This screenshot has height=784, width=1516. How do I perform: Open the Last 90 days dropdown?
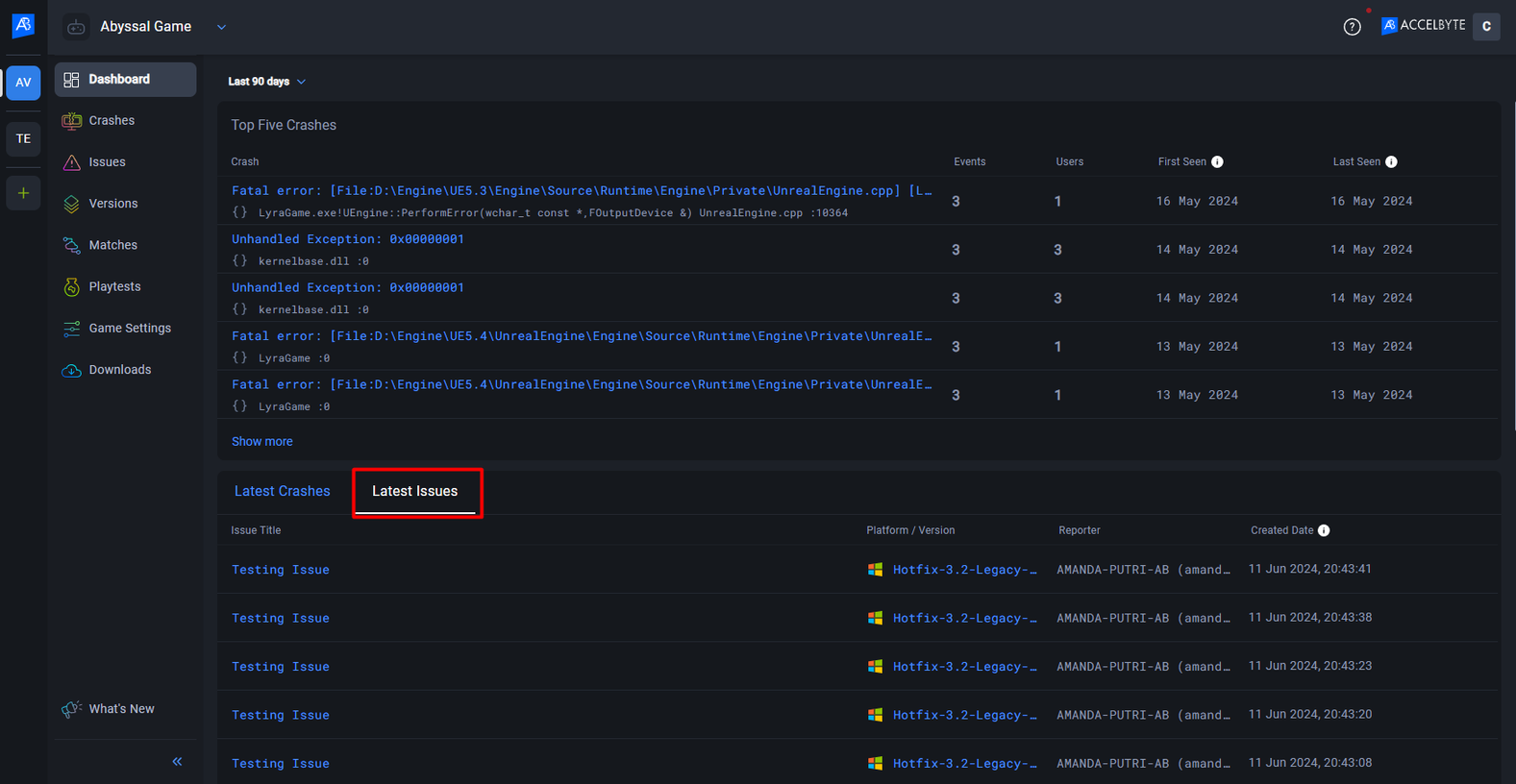coord(266,82)
